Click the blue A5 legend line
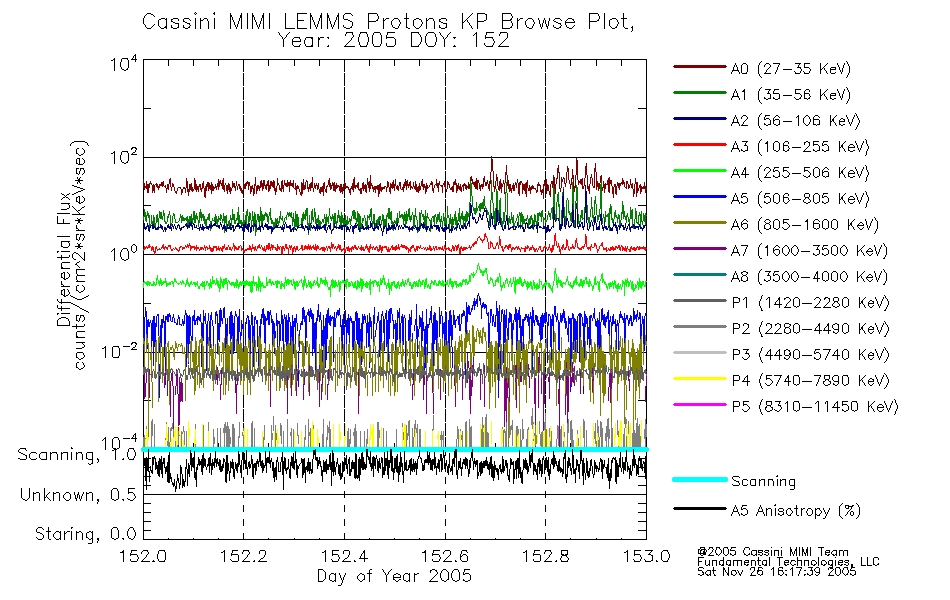 tap(700, 197)
